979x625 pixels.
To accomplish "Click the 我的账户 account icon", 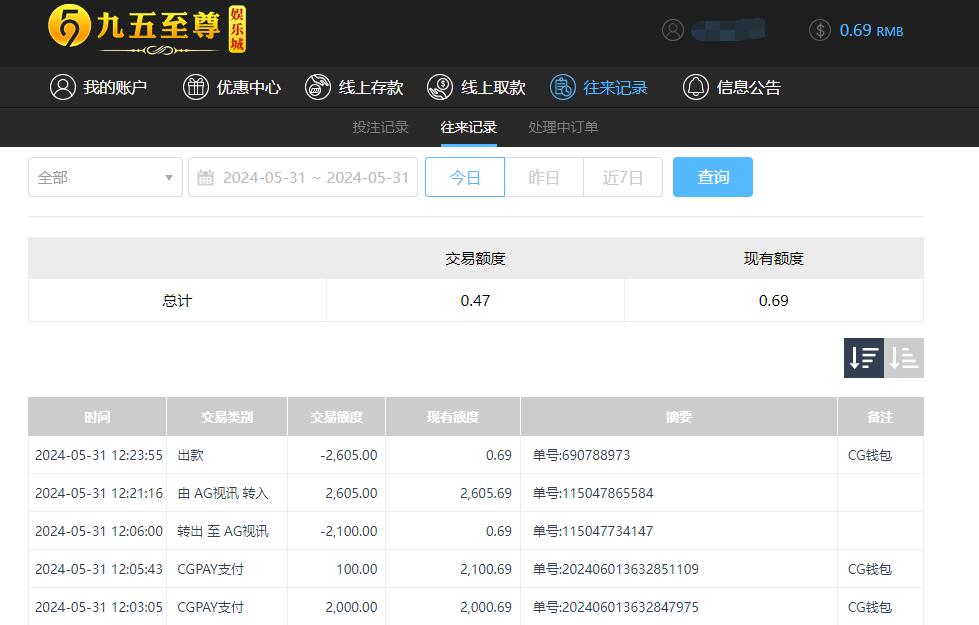I will click(61, 87).
